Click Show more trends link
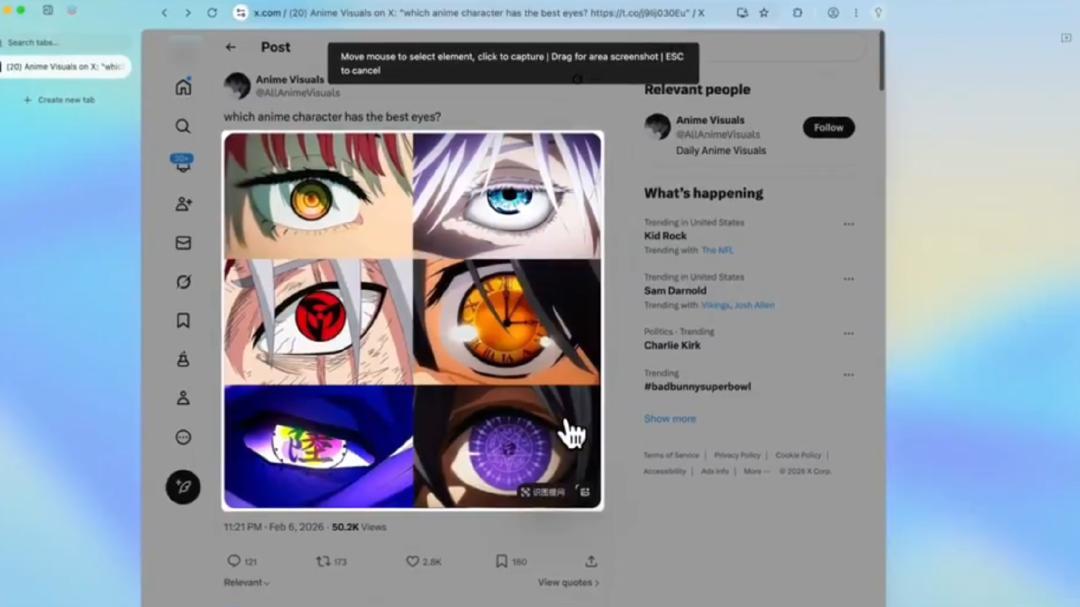Image resolution: width=1080 pixels, height=607 pixels. tap(670, 419)
